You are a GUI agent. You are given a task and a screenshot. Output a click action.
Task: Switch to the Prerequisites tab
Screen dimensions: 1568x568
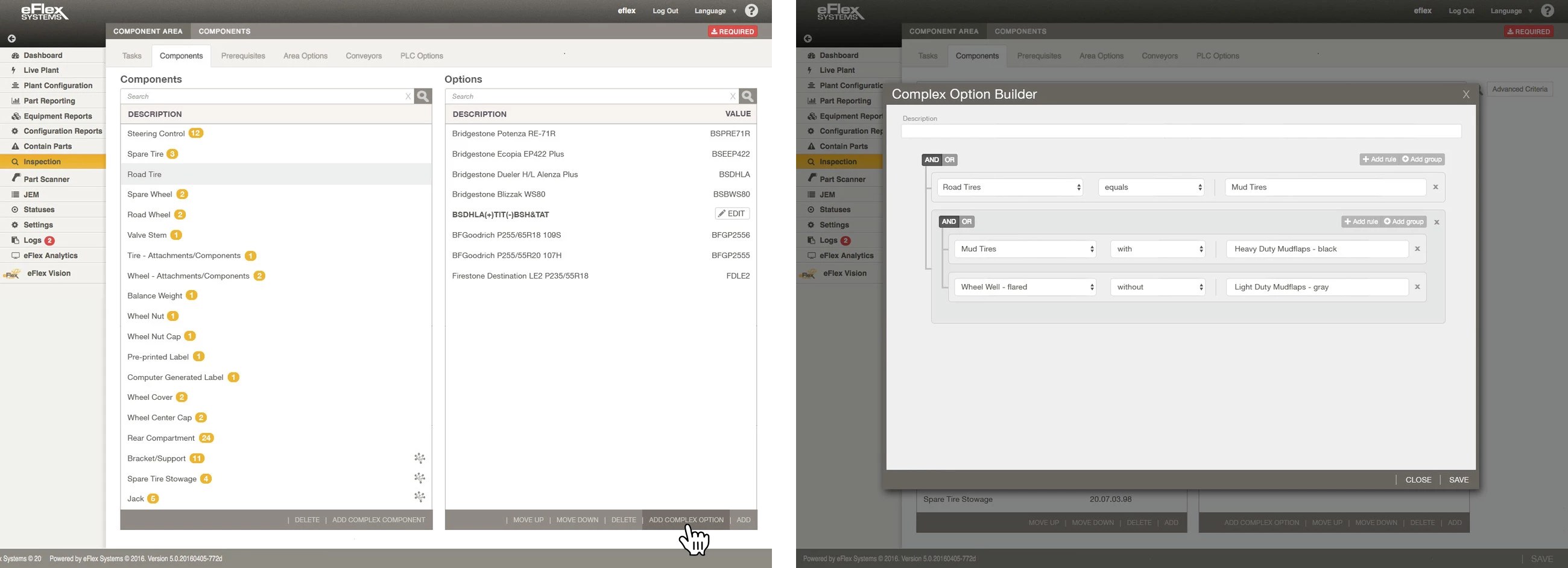[243, 56]
